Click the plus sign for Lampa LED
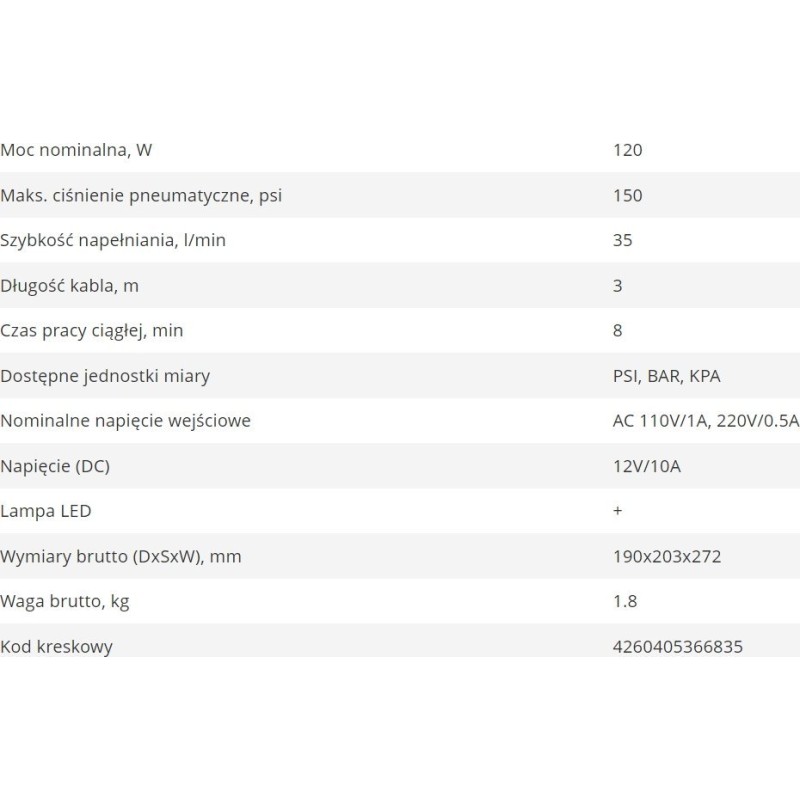The image size is (800, 800). coord(617,511)
